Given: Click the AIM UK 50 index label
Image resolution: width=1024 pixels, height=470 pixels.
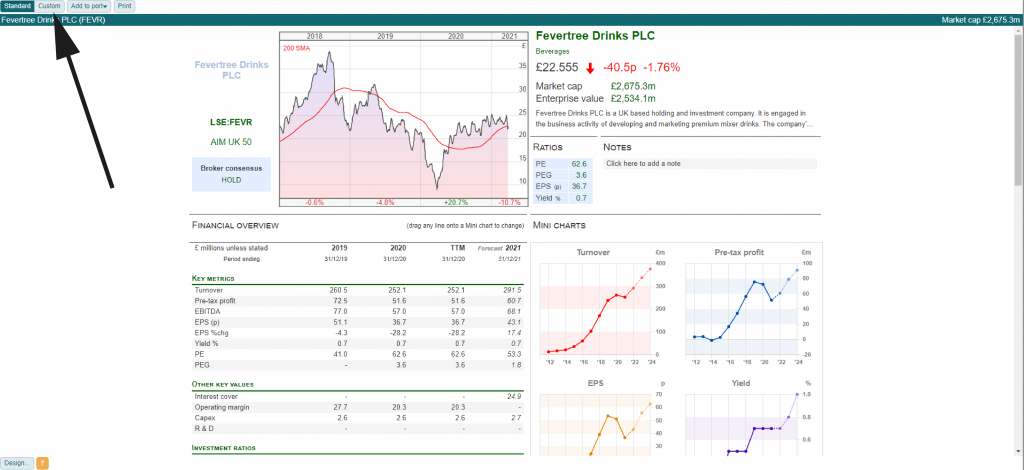Looking at the screenshot, I should pos(231,142).
